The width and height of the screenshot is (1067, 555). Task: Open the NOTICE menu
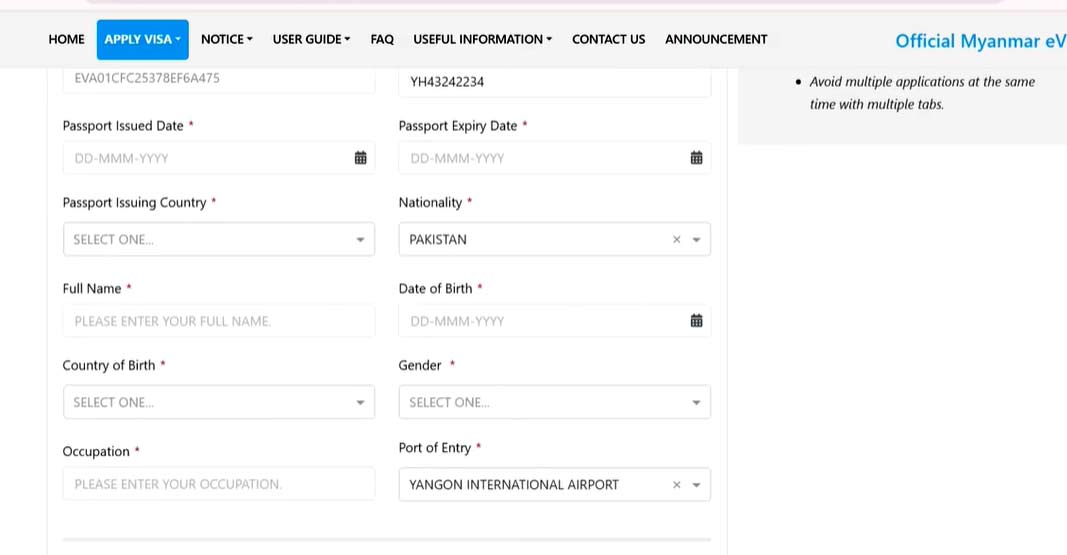pyautogui.click(x=227, y=39)
